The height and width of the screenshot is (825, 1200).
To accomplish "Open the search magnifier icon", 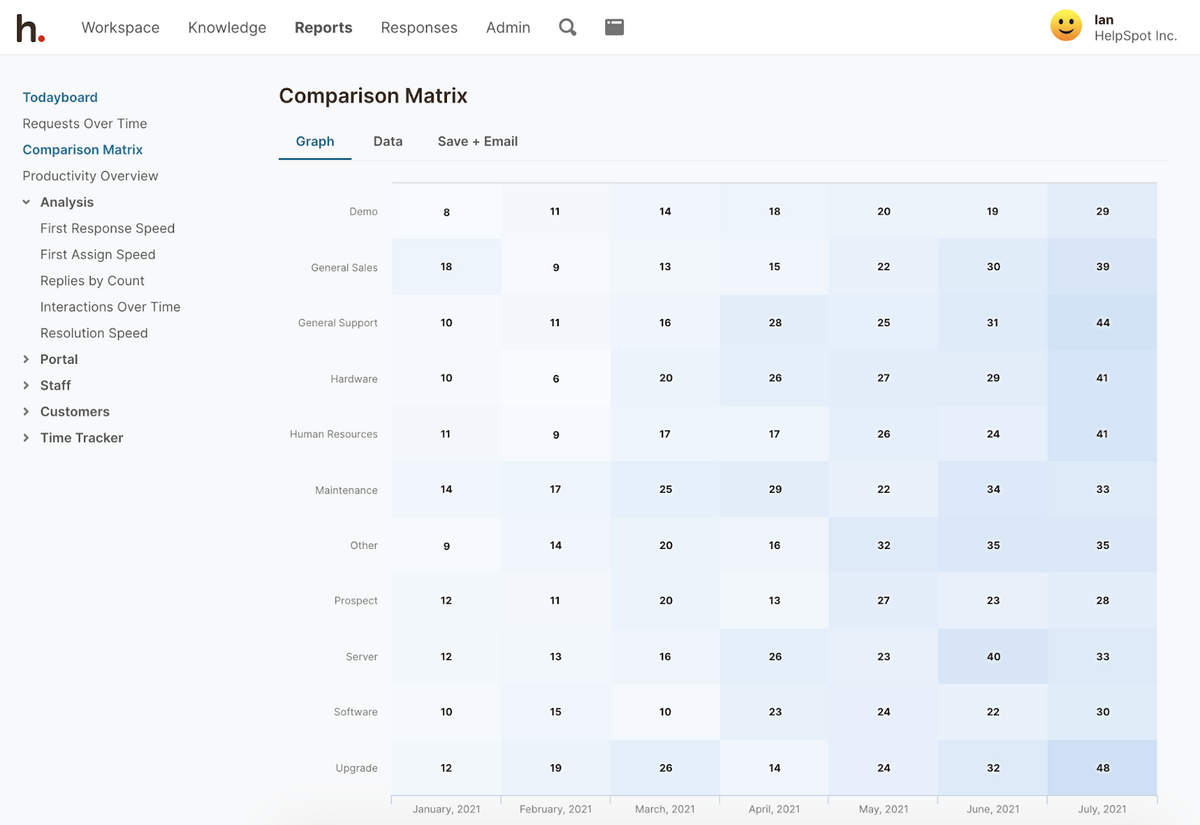I will (567, 28).
